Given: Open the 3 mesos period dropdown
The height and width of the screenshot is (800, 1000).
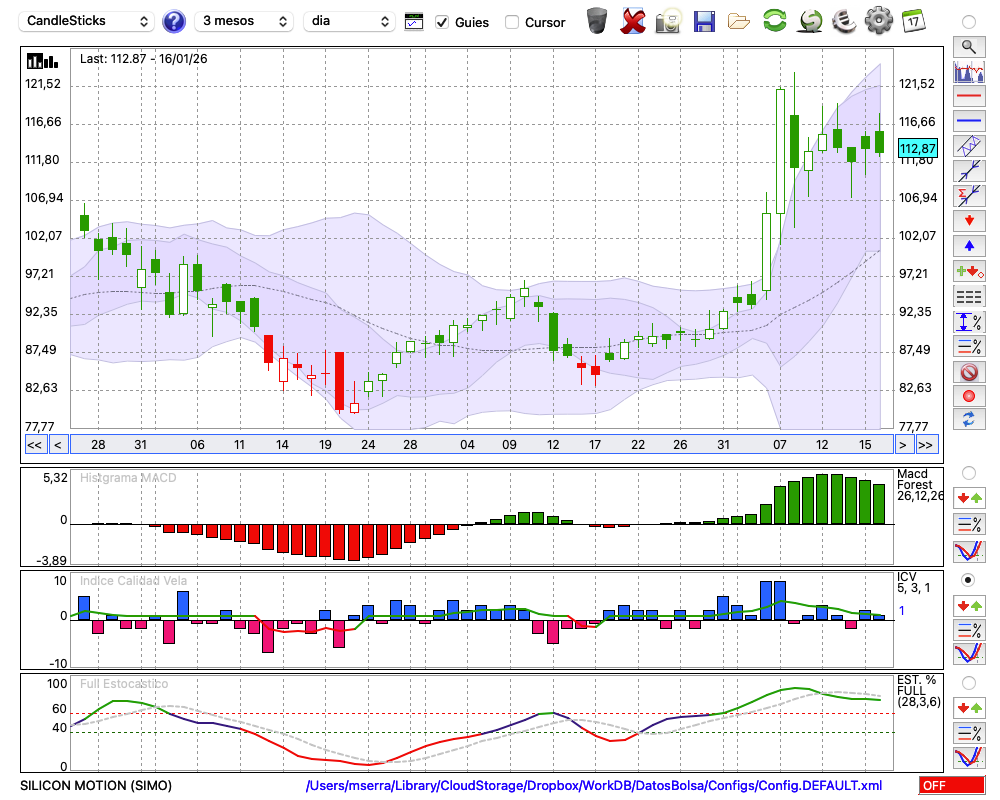Looking at the screenshot, I should [245, 21].
